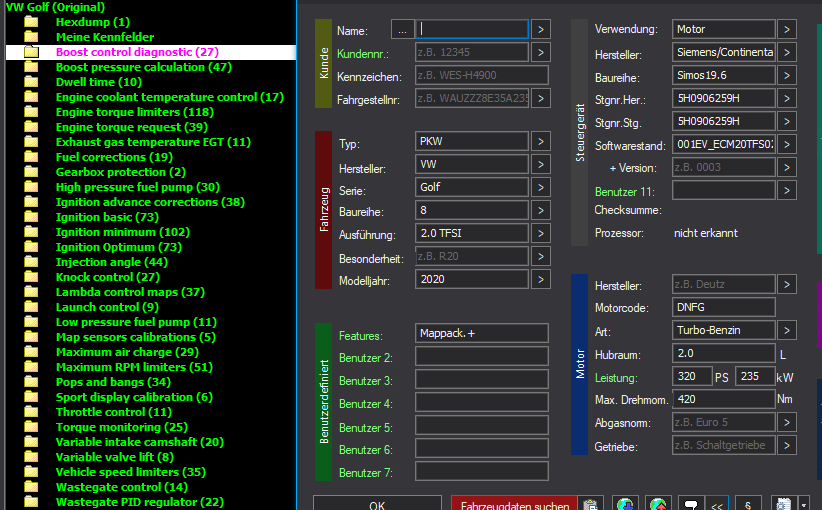
Task: Open the > list for vehicle Typ
Action: click(540, 141)
